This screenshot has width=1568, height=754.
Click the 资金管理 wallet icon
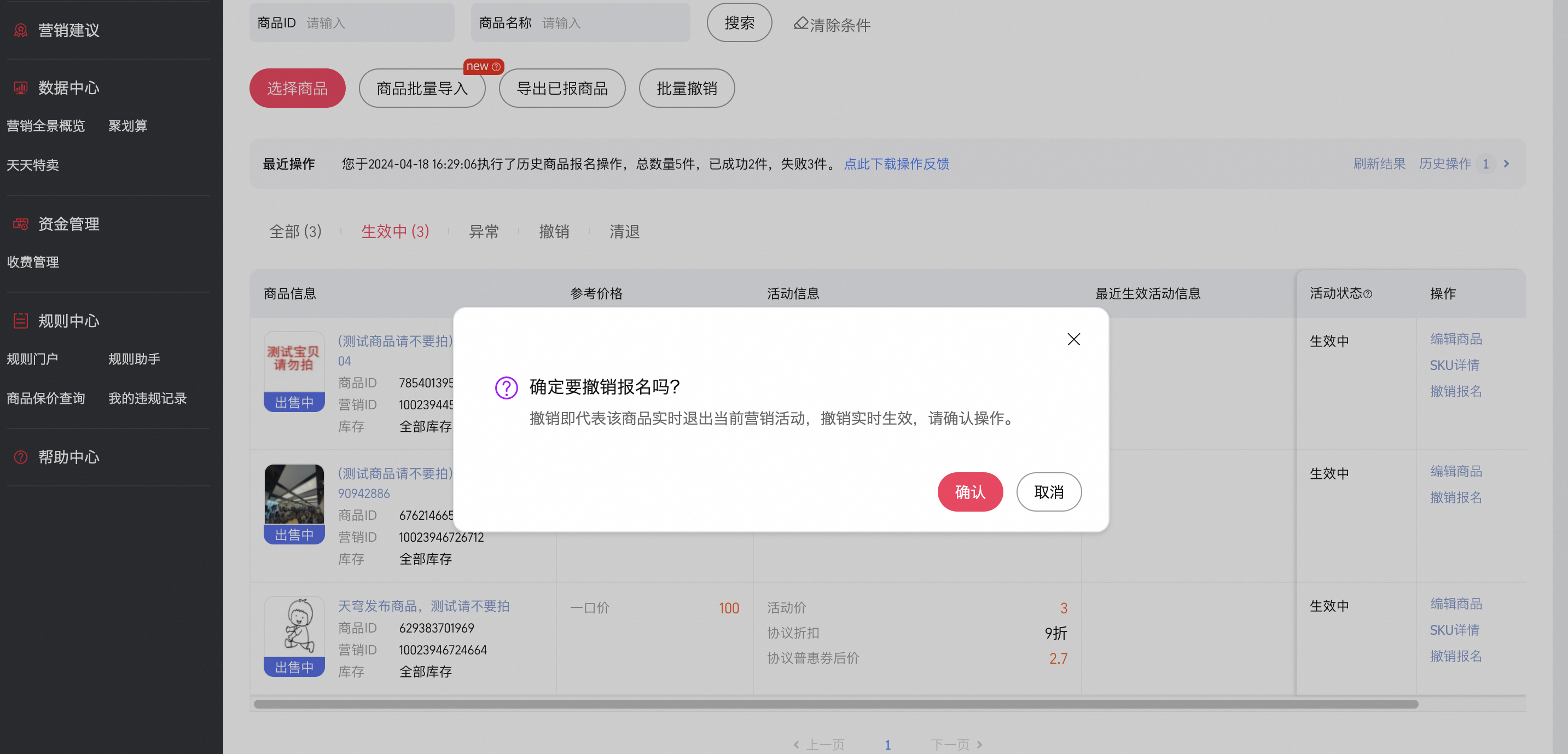pyautogui.click(x=21, y=224)
